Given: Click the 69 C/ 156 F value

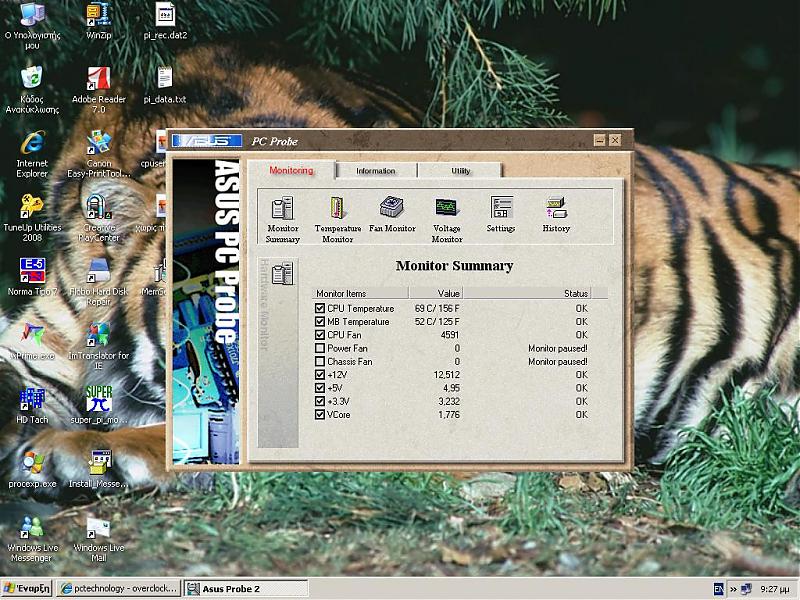Looking at the screenshot, I should (437, 308).
